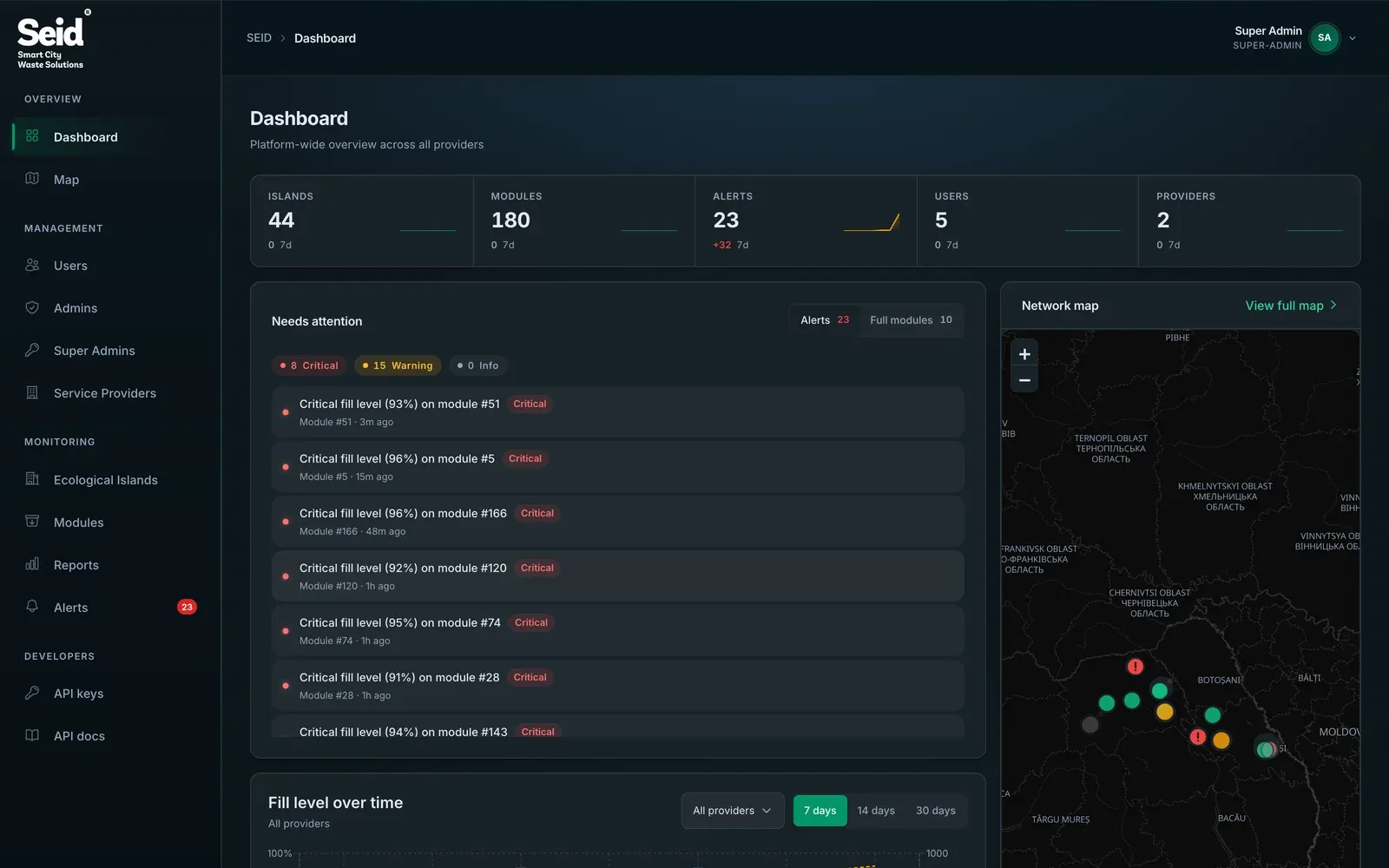This screenshot has height=868, width=1389.
Task: Filter alerts by 8 Critical
Action: click(x=309, y=365)
